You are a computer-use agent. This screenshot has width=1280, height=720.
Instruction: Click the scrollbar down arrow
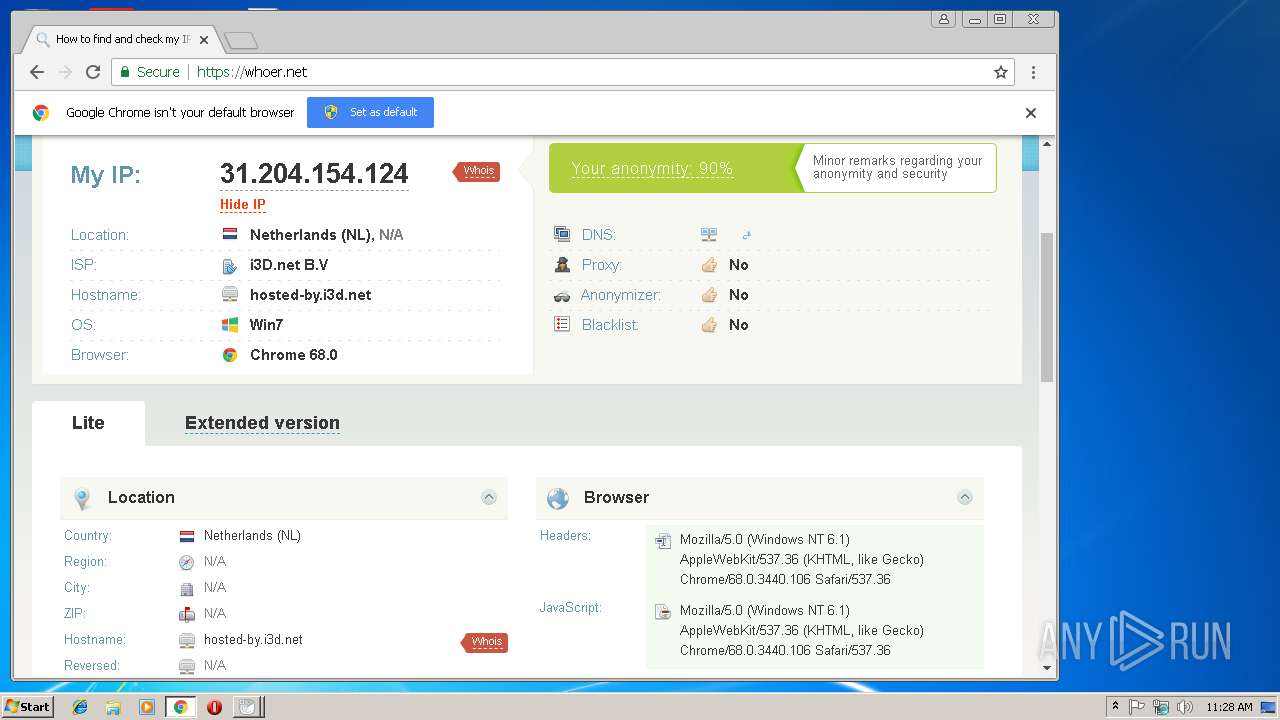(1047, 668)
